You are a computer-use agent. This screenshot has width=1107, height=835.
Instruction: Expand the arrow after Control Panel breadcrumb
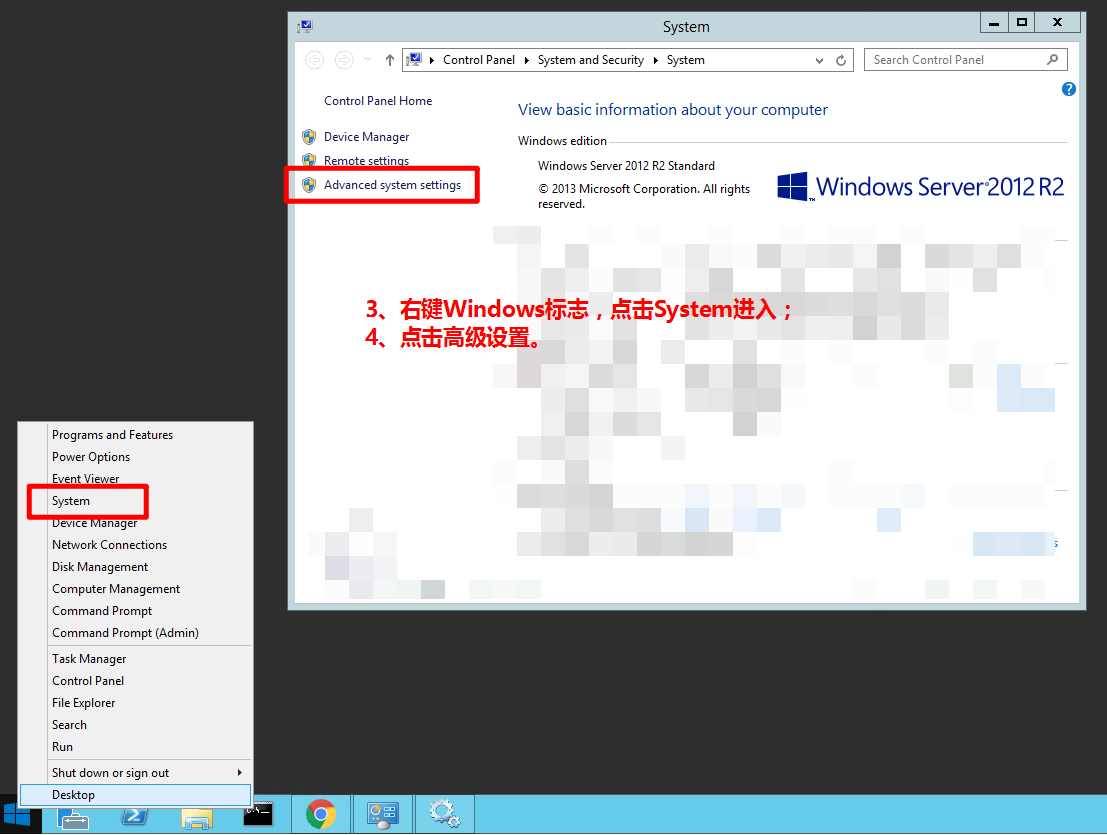pos(527,60)
